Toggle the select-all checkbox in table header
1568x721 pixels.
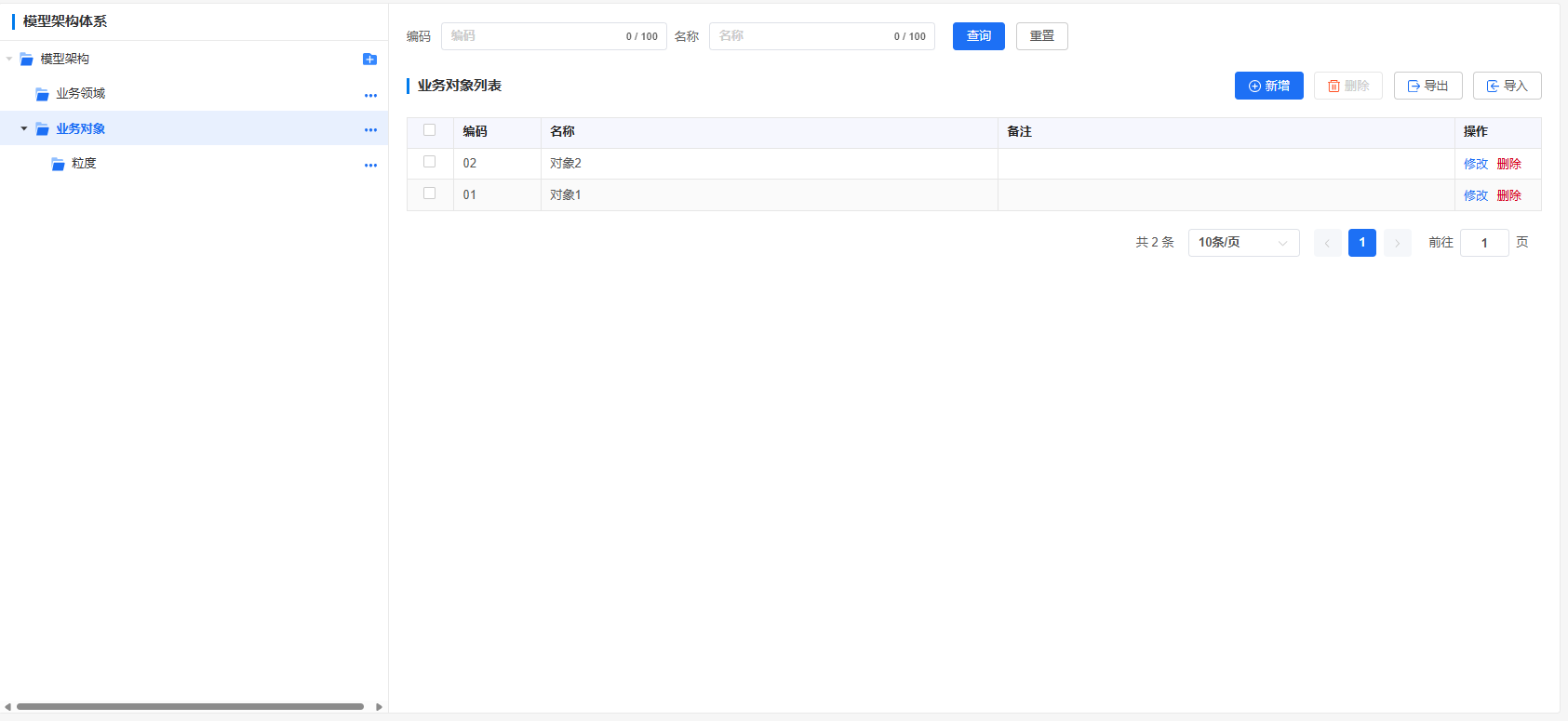point(429,130)
